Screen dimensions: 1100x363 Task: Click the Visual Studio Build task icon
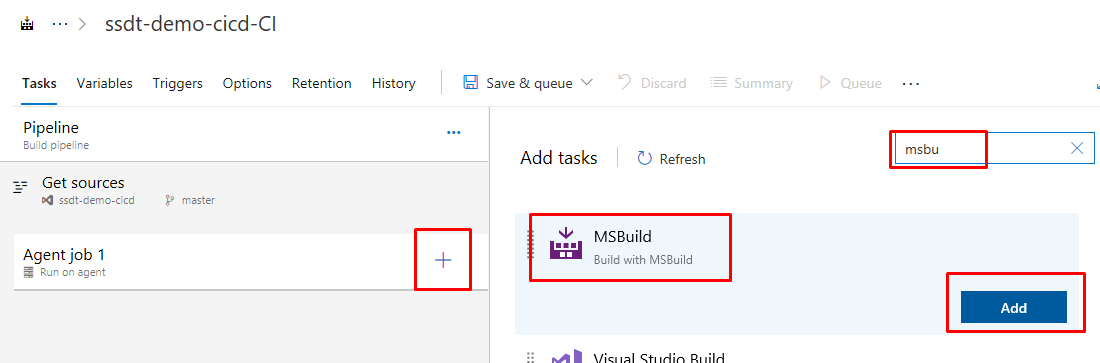(x=565, y=357)
